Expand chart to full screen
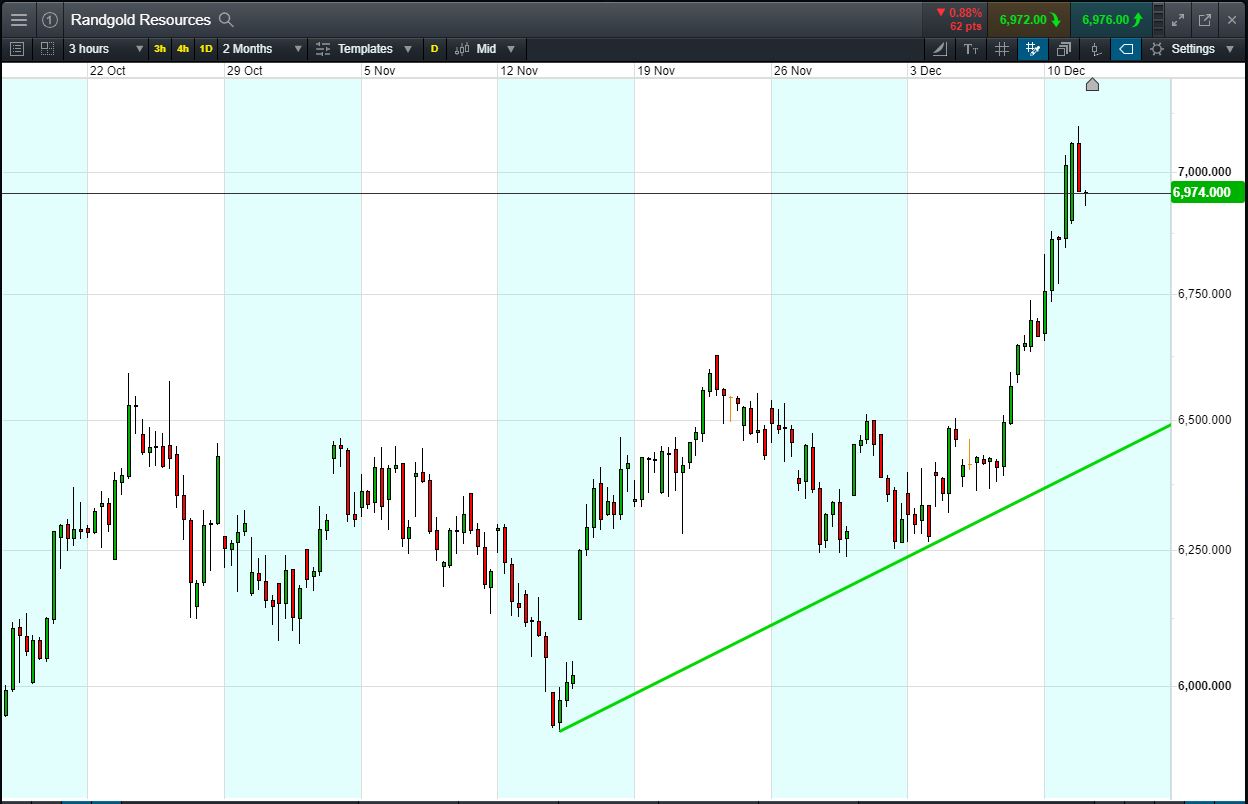Screen dimensions: 1248x804 point(1178,19)
